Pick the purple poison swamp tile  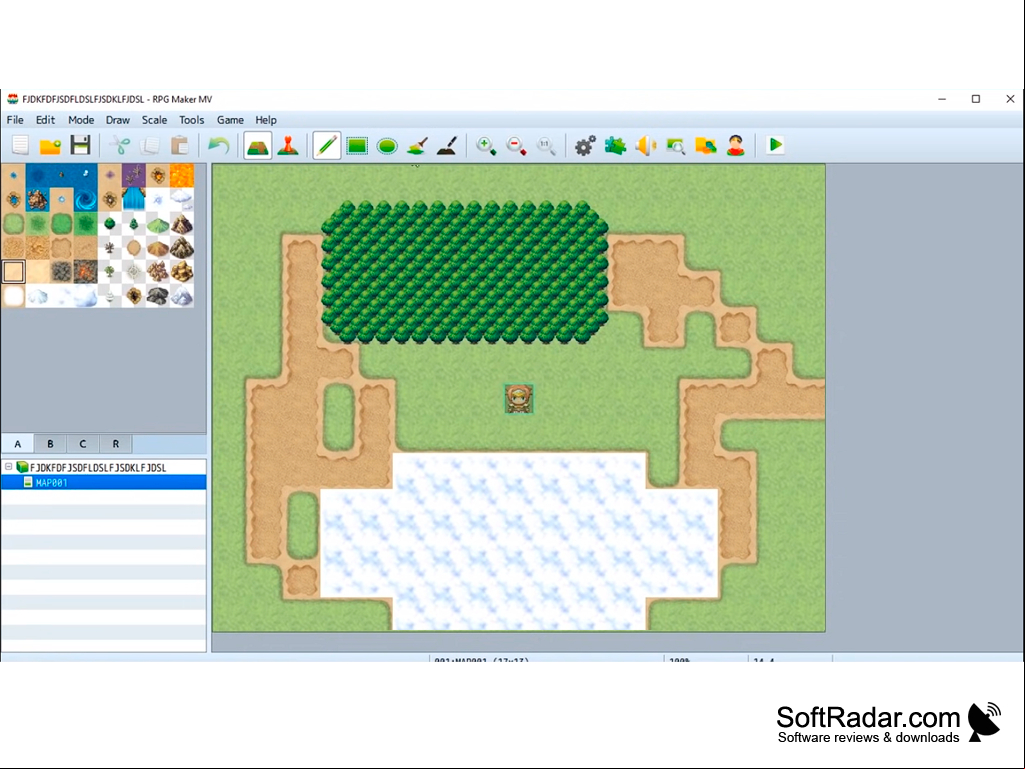(x=133, y=175)
